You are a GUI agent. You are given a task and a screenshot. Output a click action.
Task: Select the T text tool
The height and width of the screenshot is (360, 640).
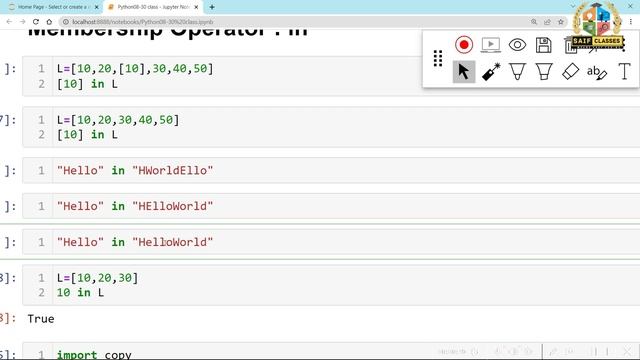click(x=624, y=71)
